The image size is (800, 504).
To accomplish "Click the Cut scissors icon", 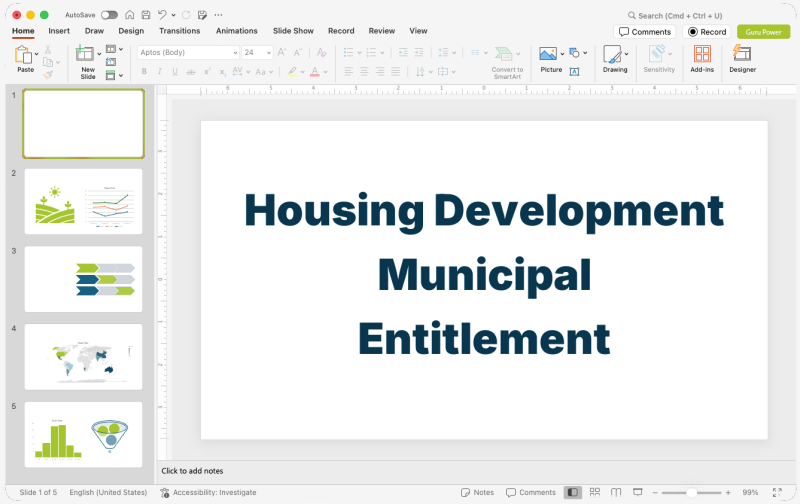I will (48, 49).
